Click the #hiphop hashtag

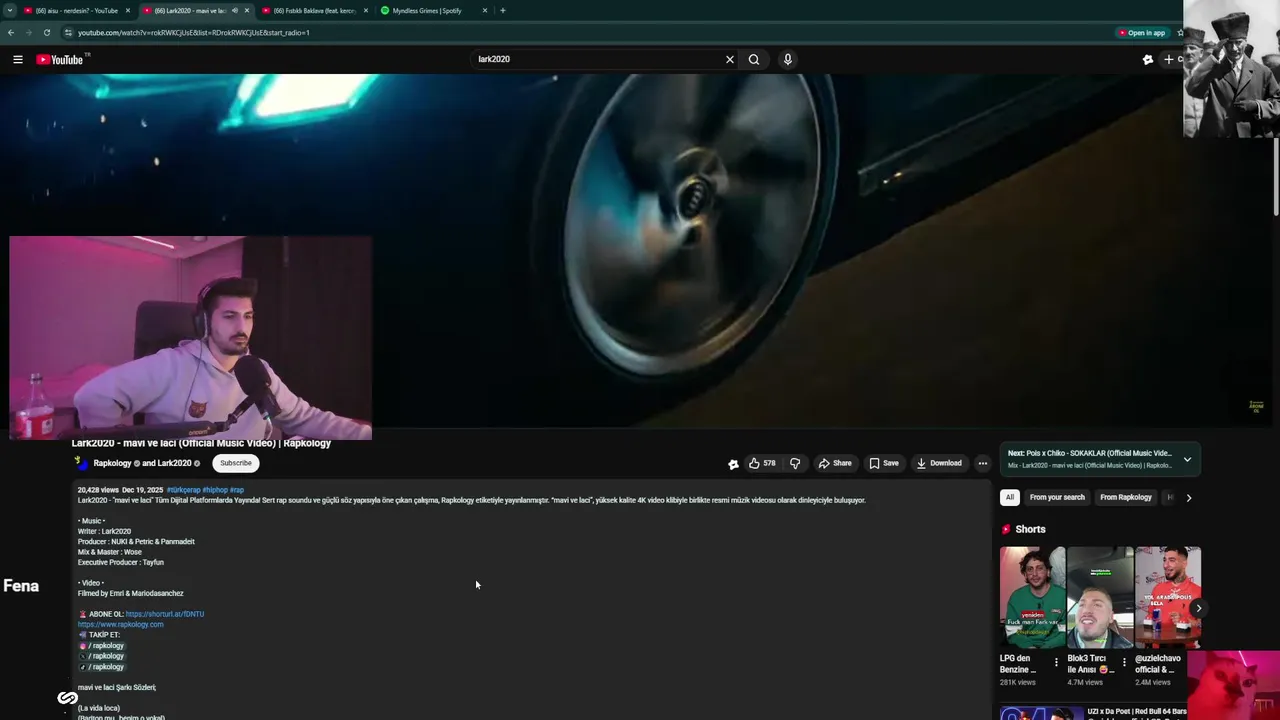tap(215, 490)
